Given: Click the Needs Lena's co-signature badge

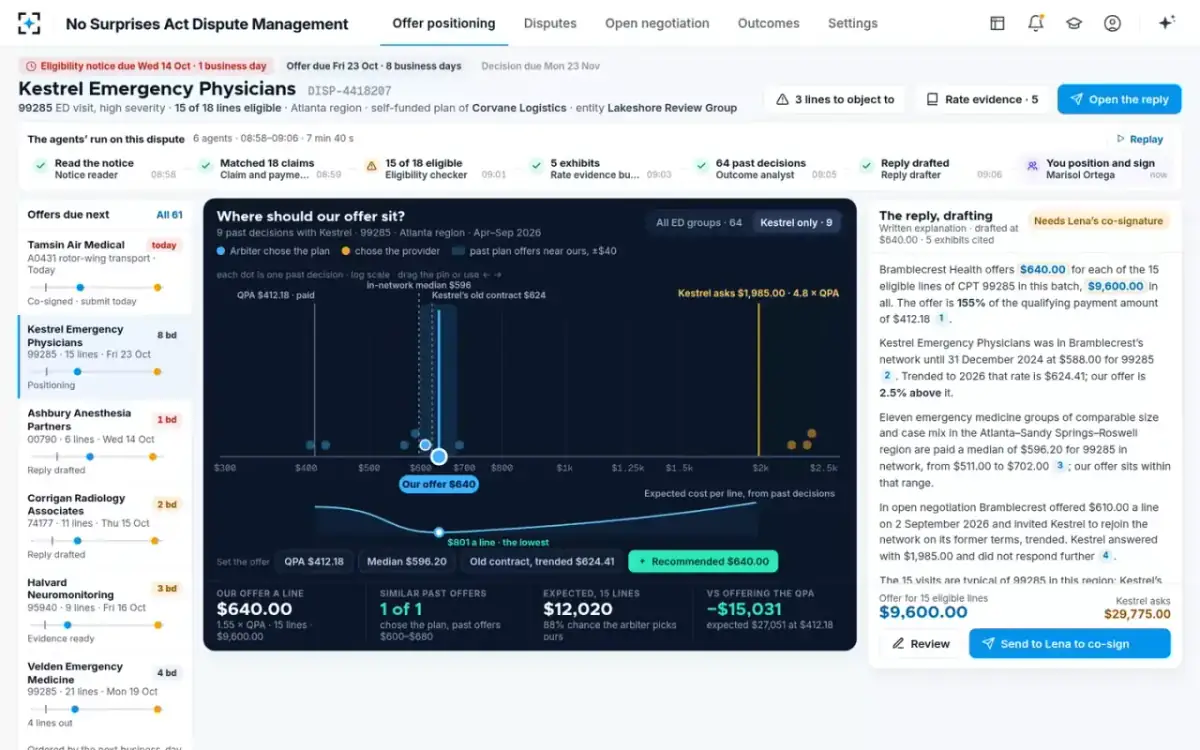Looking at the screenshot, I should point(1098,221).
